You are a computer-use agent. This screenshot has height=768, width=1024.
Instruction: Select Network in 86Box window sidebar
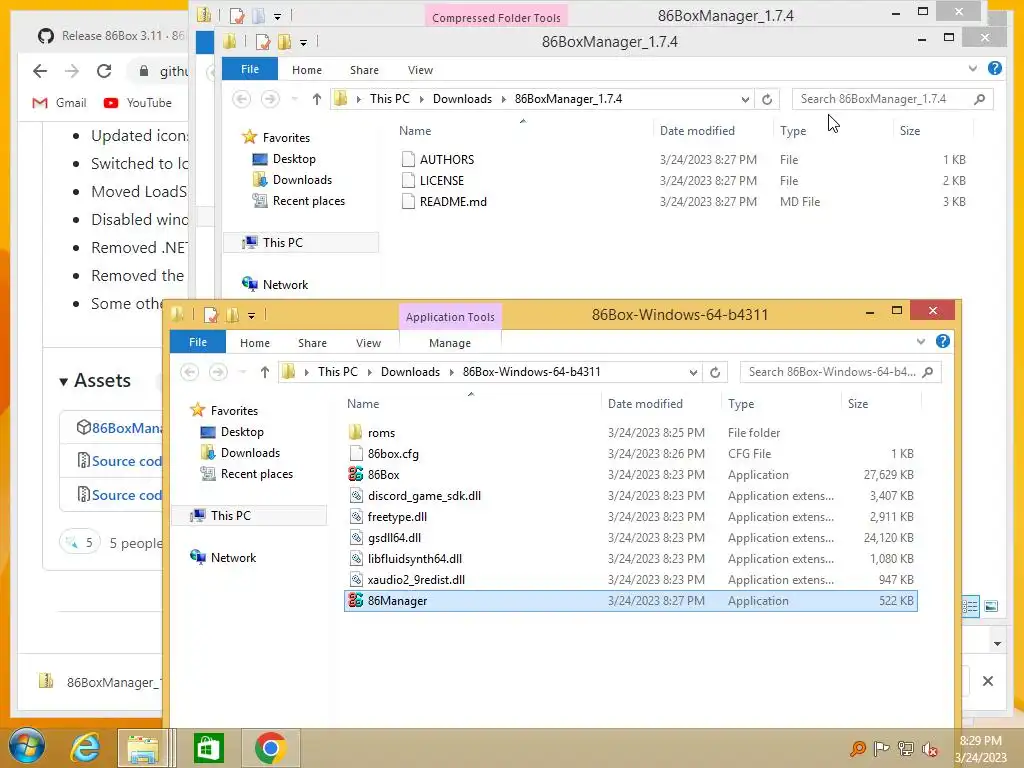(x=233, y=558)
